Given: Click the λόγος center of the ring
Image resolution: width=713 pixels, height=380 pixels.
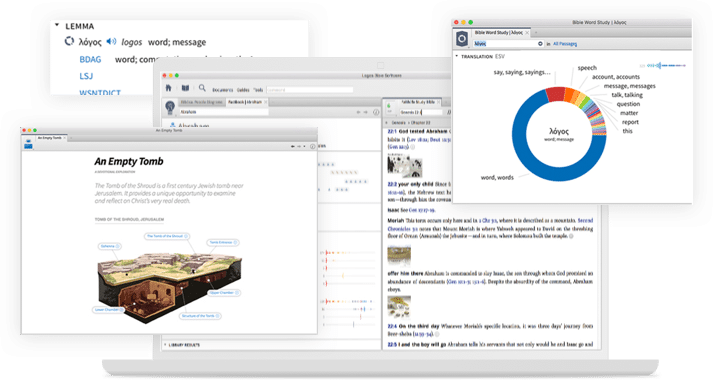Looking at the screenshot, I should [559, 134].
